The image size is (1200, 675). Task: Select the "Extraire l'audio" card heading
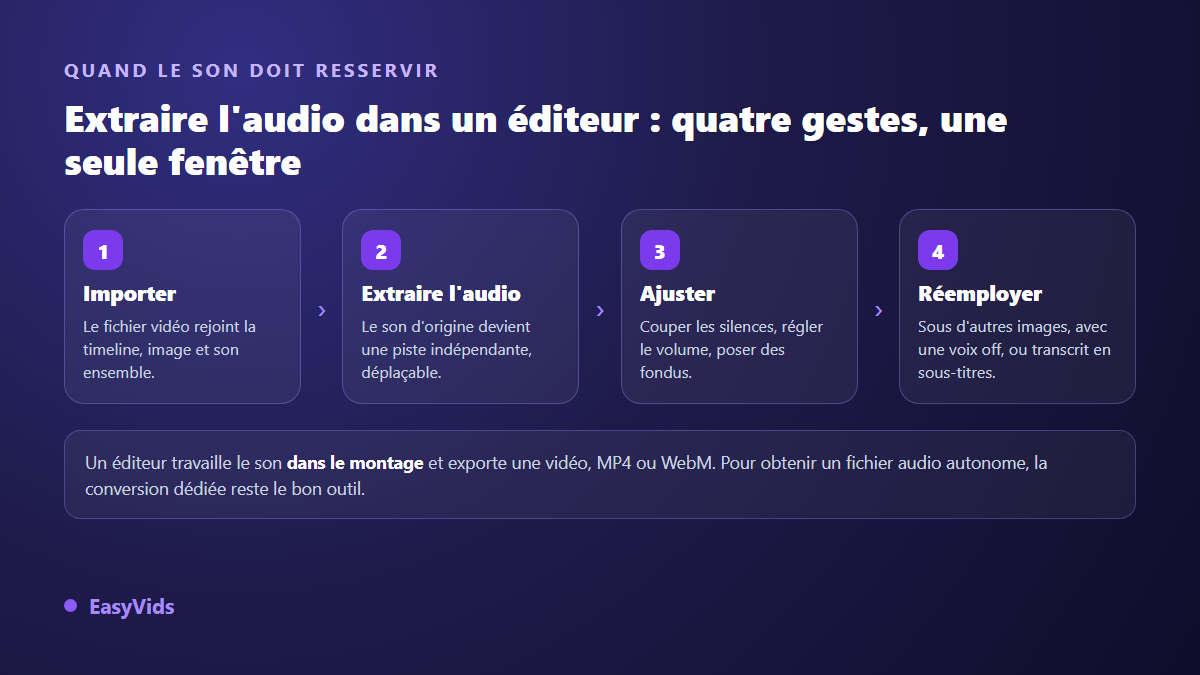click(441, 294)
